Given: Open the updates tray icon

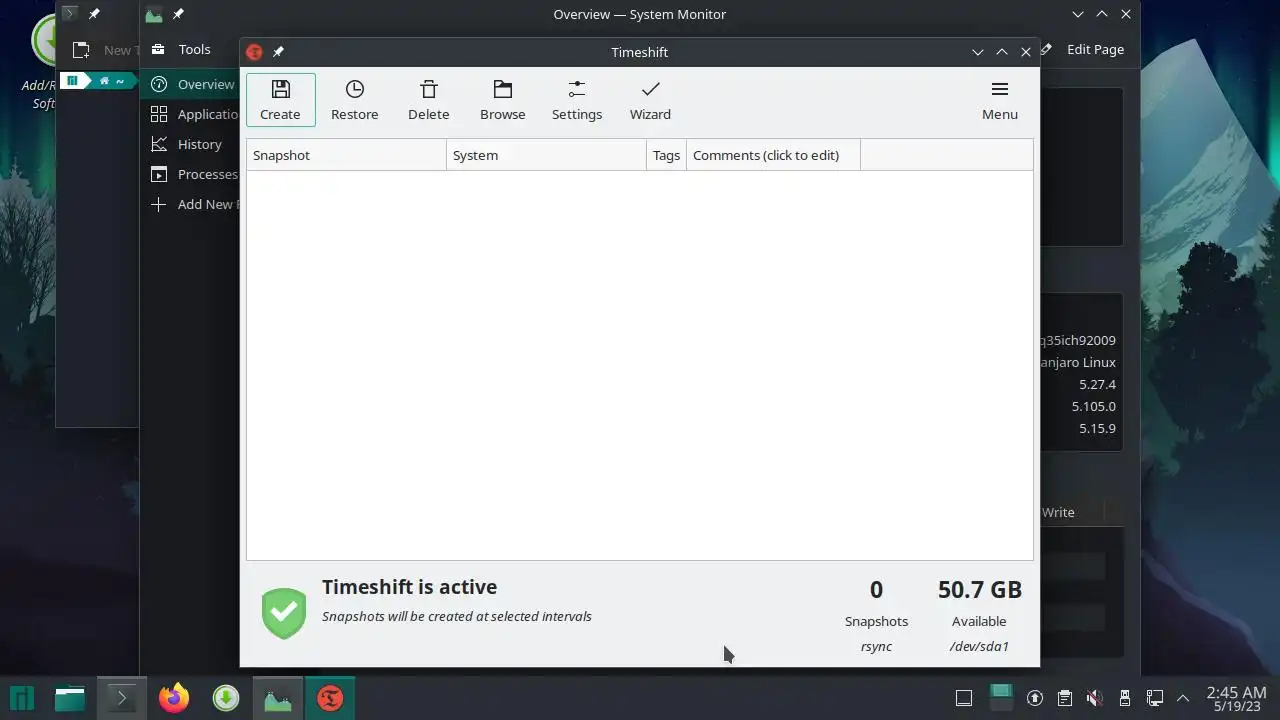Looking at the screenshot, I should pos(1035,698).
